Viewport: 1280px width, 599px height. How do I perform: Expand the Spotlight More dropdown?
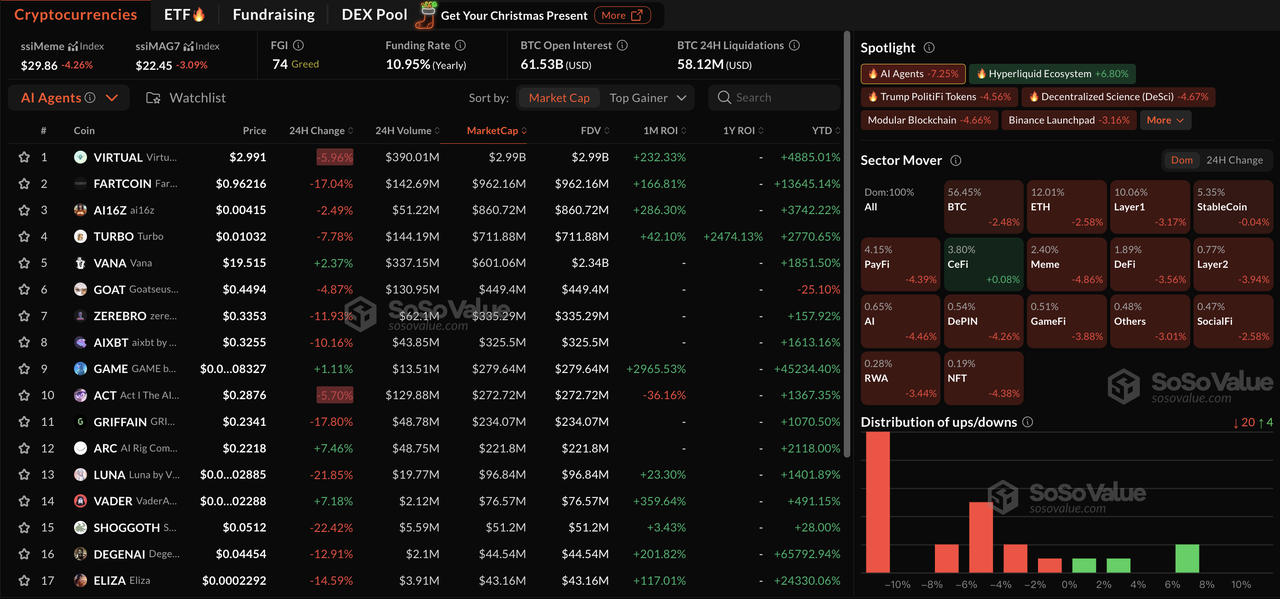click(1165, 120)
